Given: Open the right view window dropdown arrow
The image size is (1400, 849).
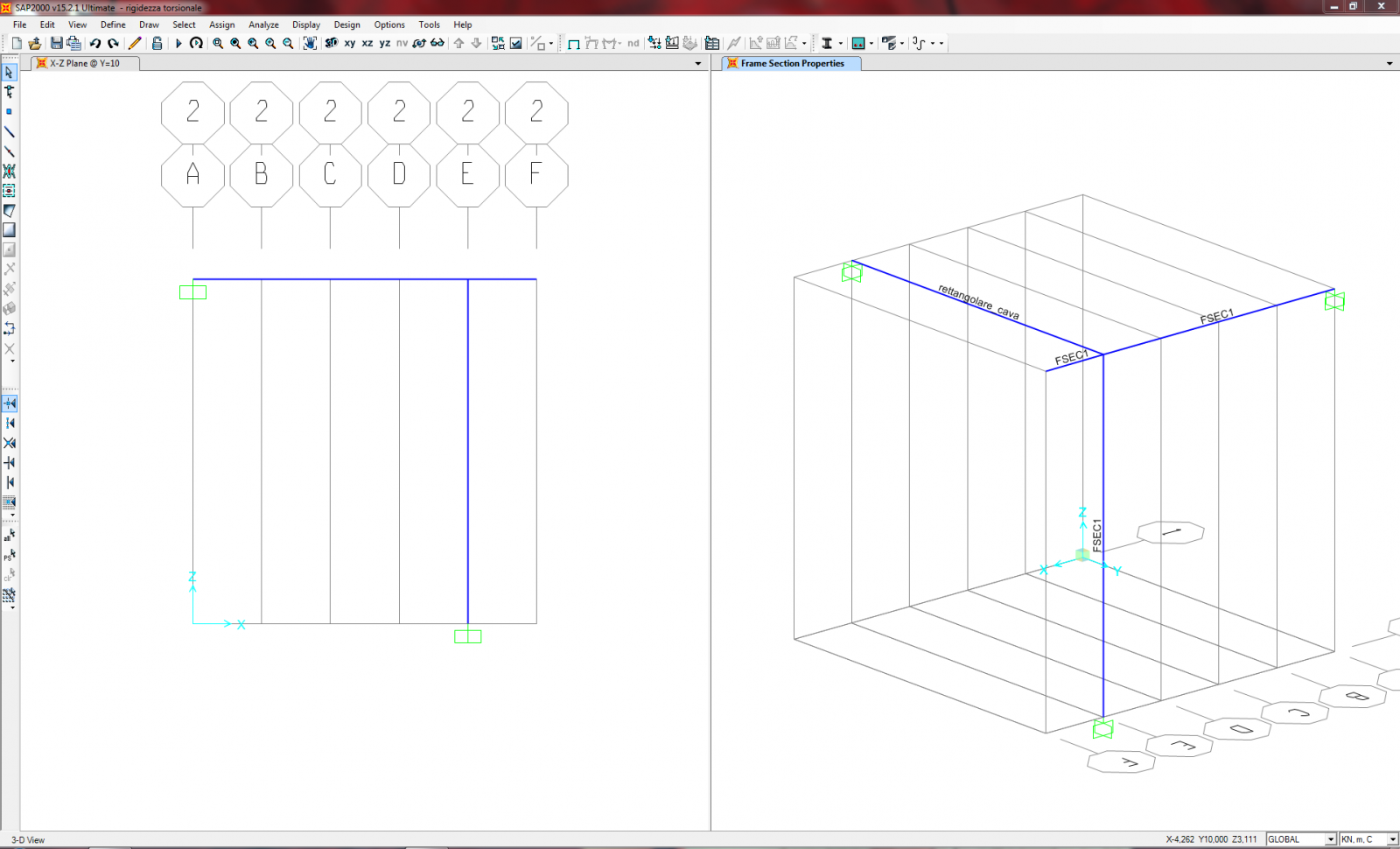Looking at the screenshot, I should [1389, 63].
